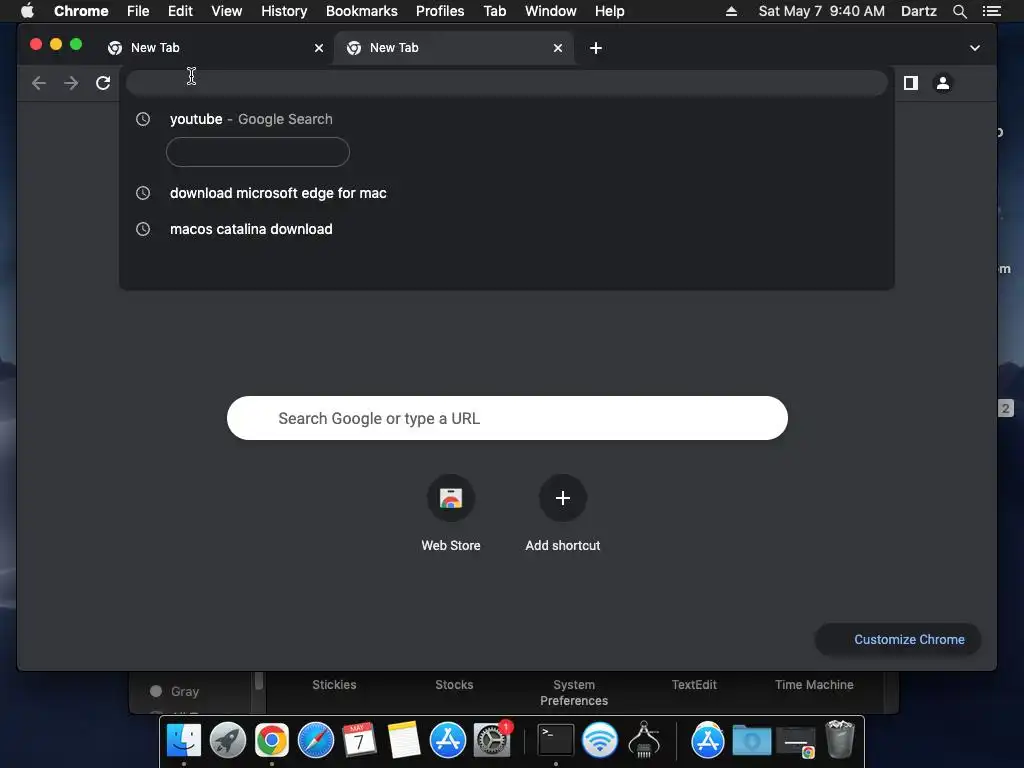Click the Search Google or type a URL box
The image size is (1024, 768).
click(x=507, y=418)
